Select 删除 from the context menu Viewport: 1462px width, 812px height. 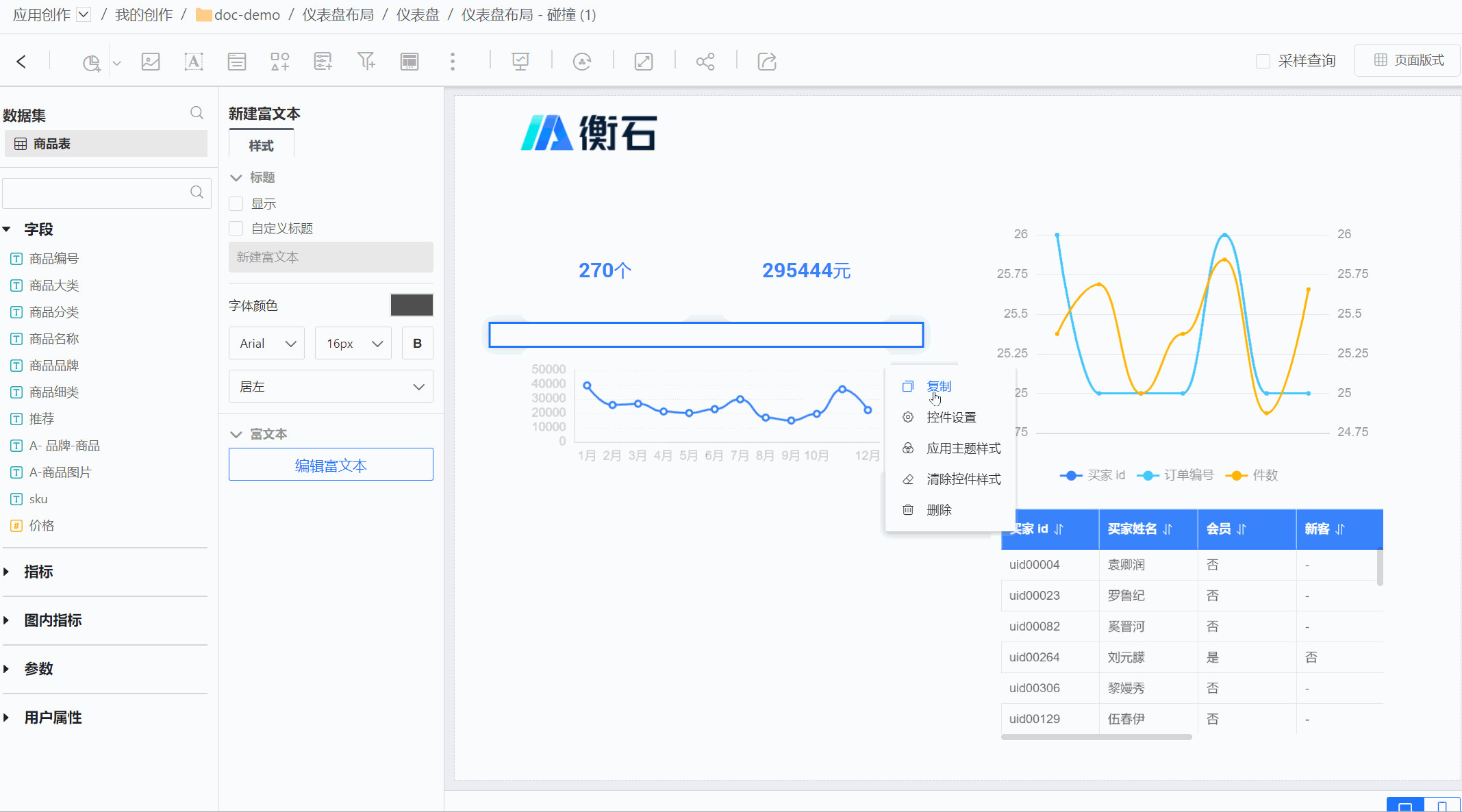939,510
